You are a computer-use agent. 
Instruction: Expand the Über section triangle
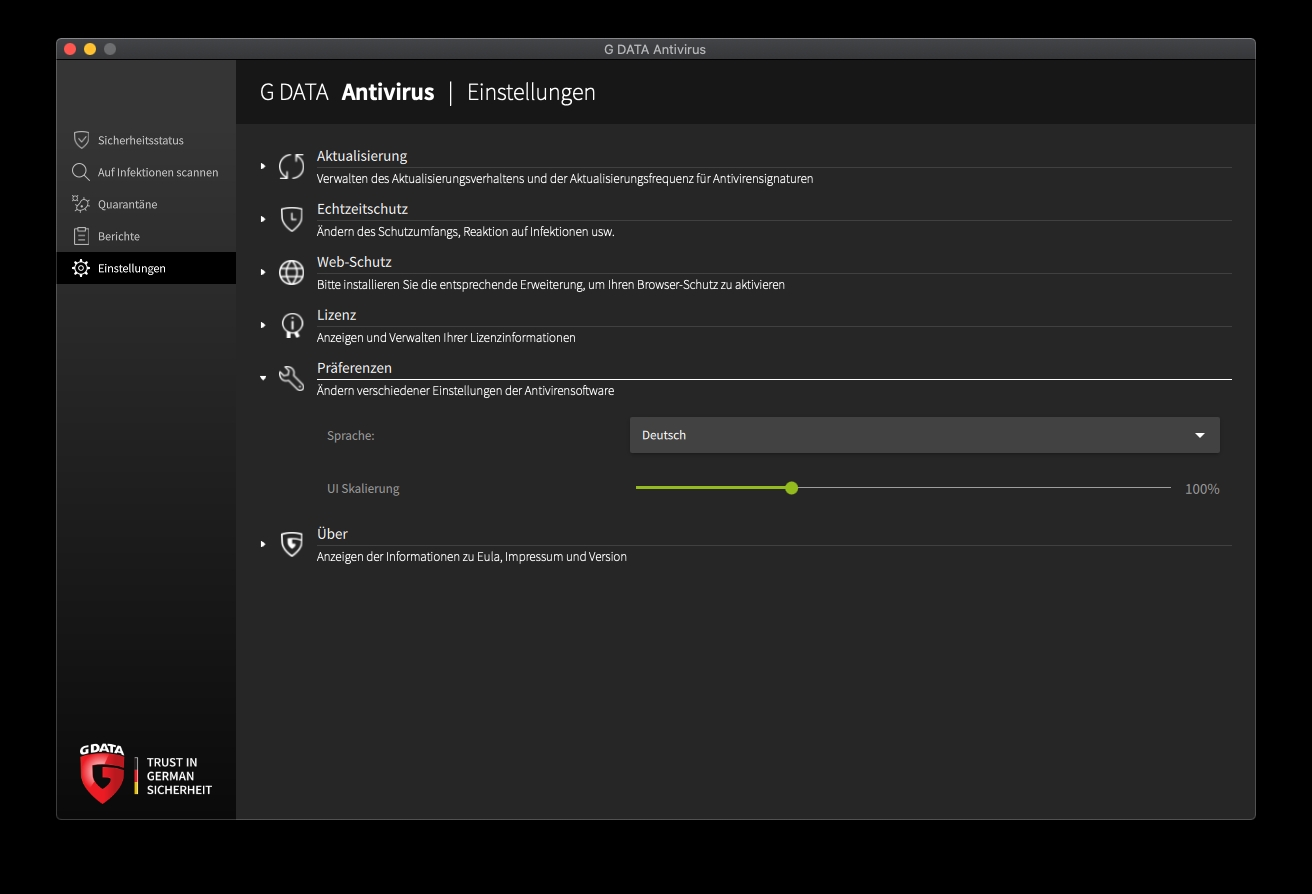263,544
